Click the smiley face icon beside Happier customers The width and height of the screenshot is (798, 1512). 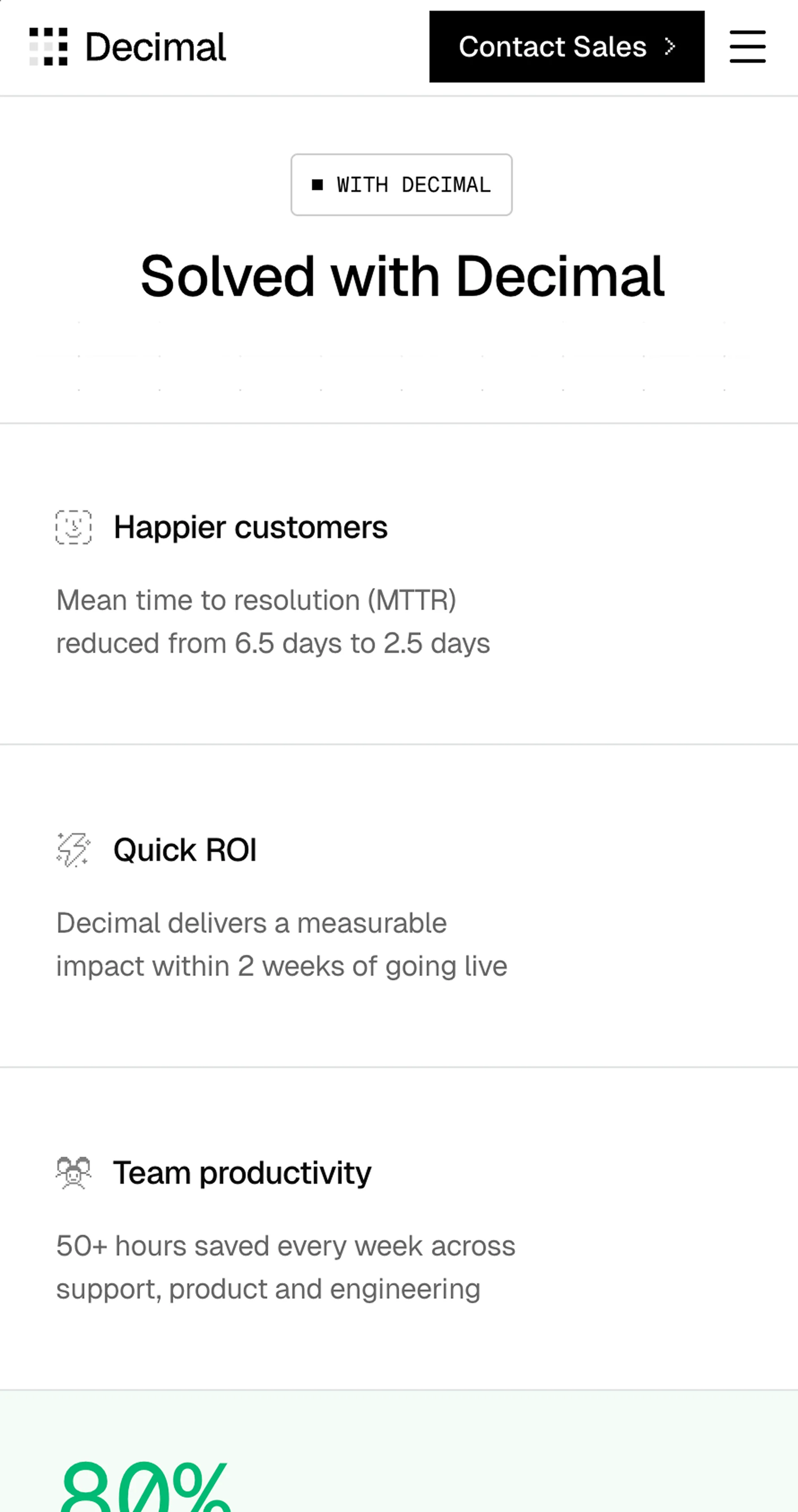click(74, 527)
